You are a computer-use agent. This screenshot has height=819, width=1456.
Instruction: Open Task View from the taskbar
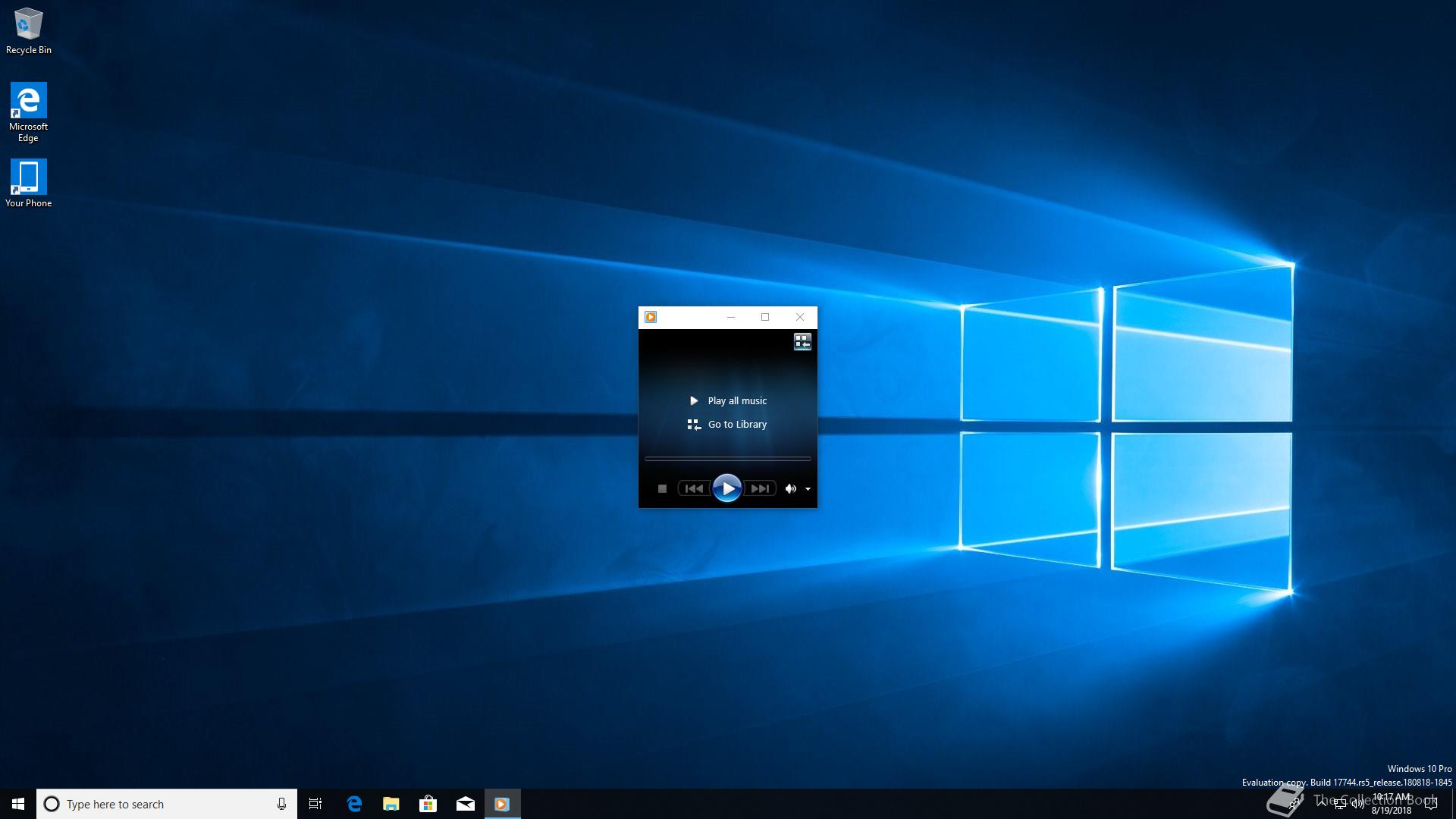click(315, 804)
